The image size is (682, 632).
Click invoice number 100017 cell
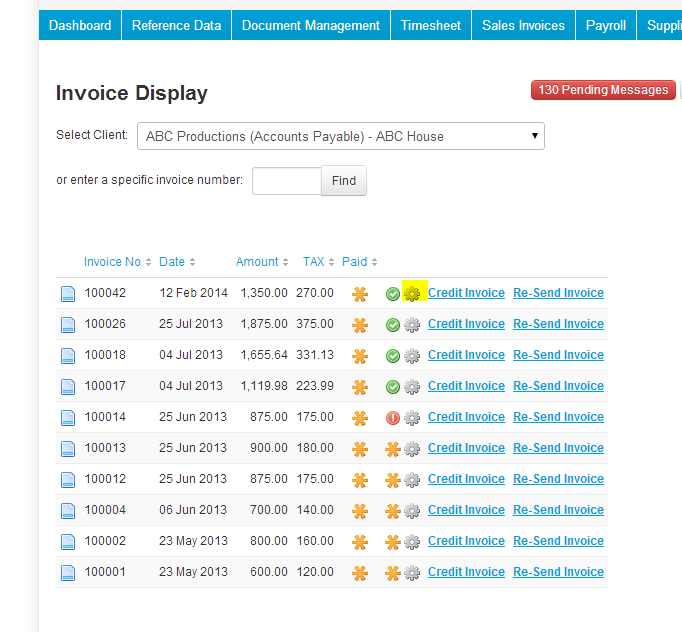[105, 386]
